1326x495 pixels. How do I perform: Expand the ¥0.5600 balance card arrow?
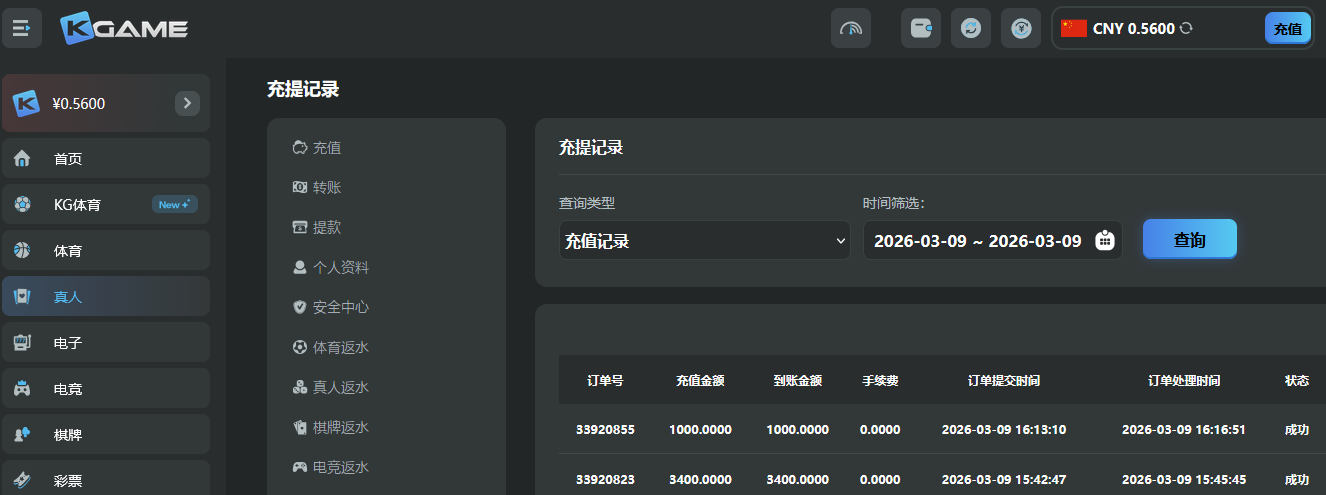187,103
